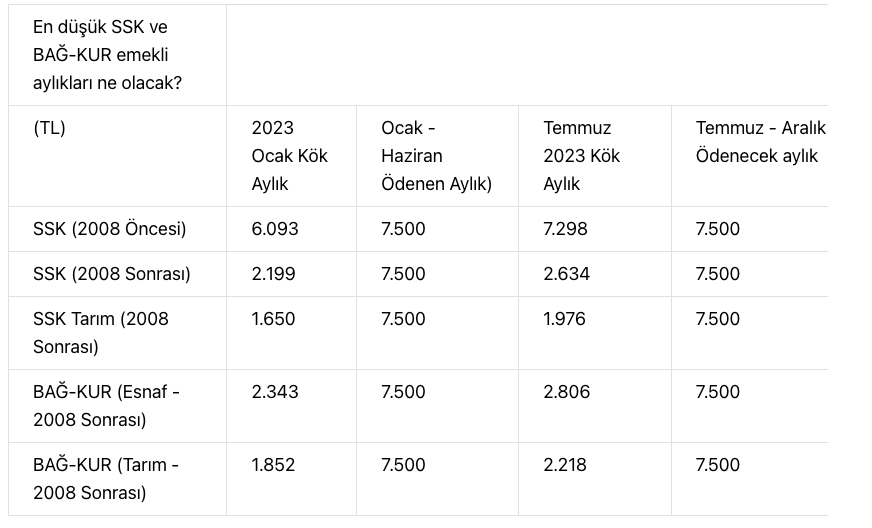
Task: Click the "(TL)" header cell
Action: pyautogui.click(x=49, y=128)
